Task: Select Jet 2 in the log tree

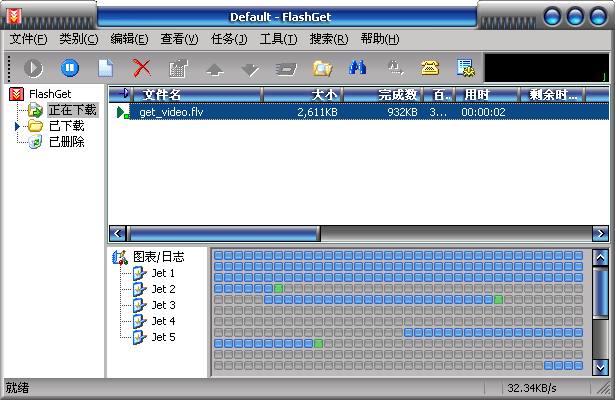Action: pyautogui.click(x=163, y=289)
